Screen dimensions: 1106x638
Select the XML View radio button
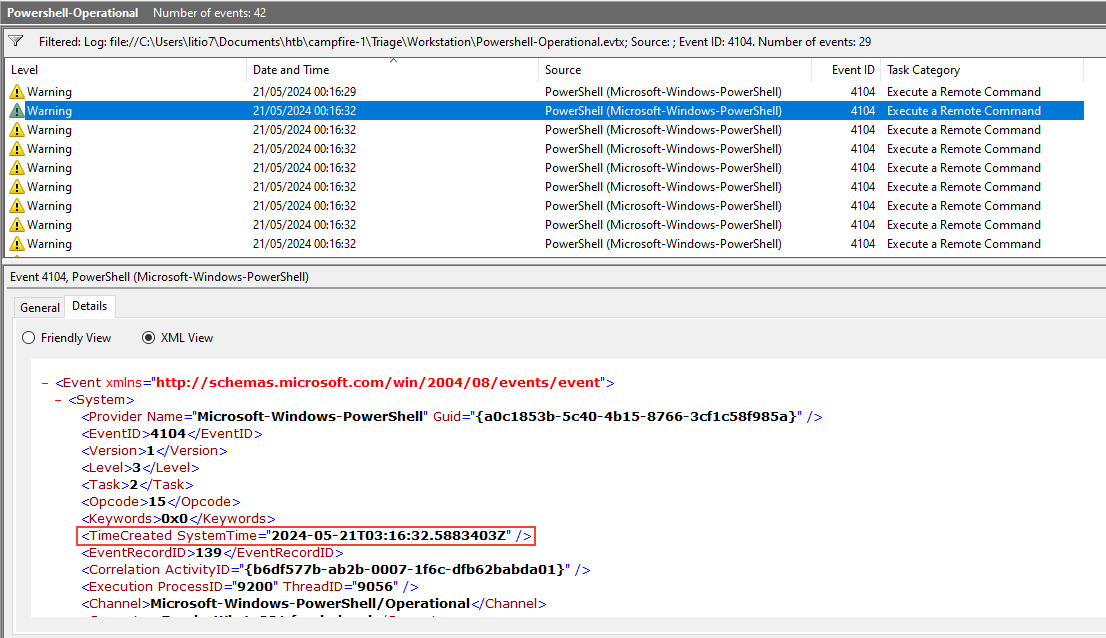click(148, 338)
